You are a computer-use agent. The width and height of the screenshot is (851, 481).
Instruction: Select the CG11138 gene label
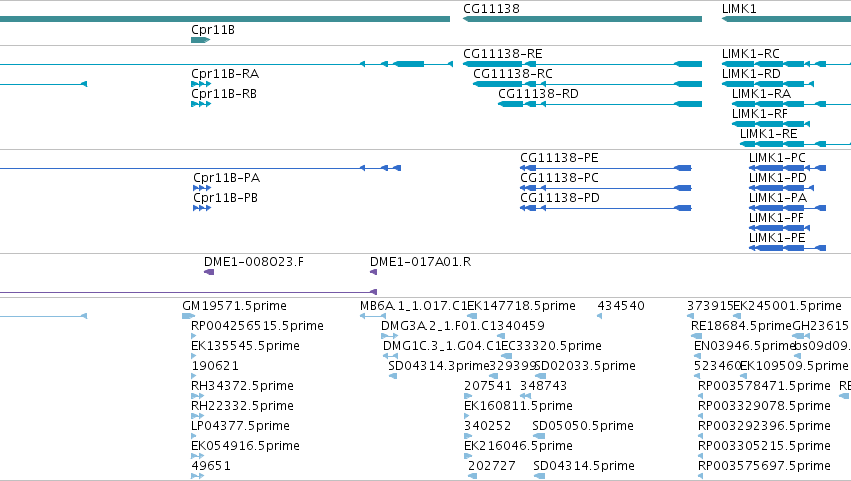pyautogui.click(x=491, y=9)
